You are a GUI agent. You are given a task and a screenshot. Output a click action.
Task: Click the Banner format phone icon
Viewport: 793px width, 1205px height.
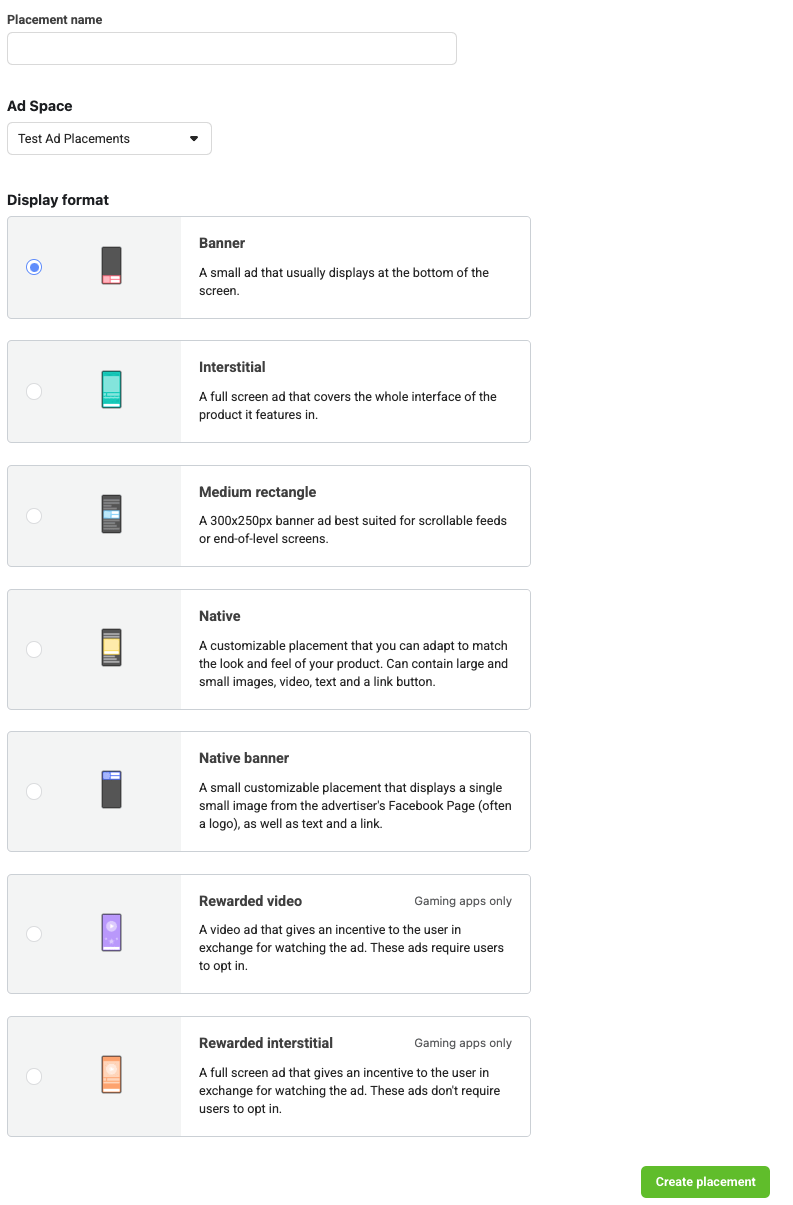click(111, 266)
